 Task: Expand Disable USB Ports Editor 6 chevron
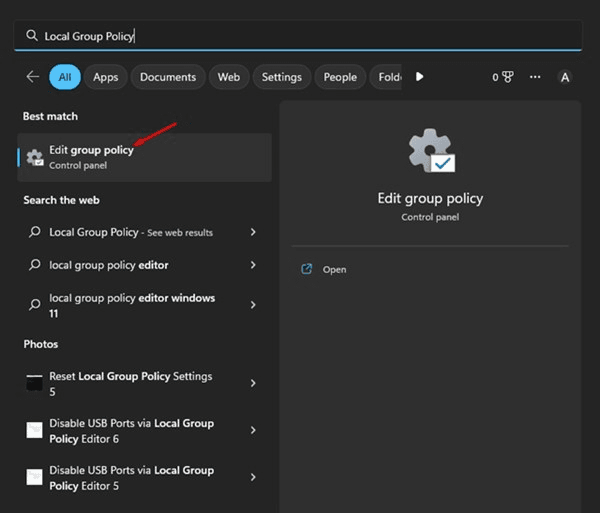point(253,430)
